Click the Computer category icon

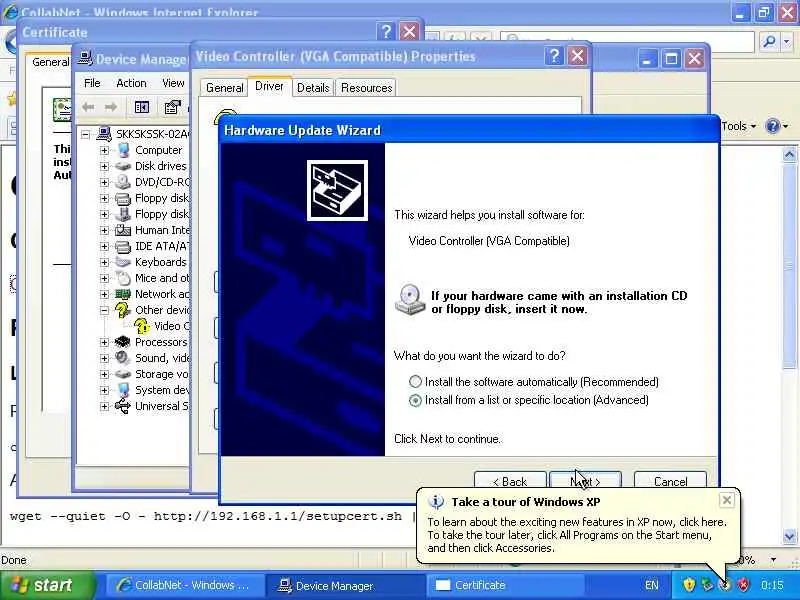click(x=123, y=150)
